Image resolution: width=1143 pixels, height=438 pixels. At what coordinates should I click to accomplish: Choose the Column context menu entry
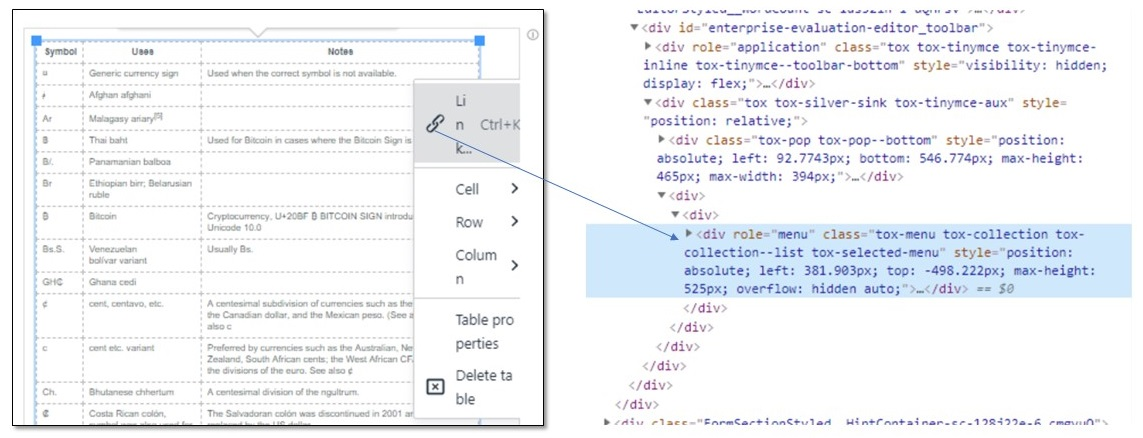pyautogui.click(x=467, y=267)
